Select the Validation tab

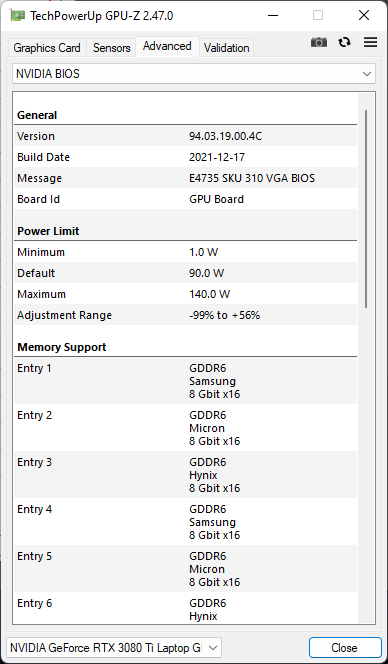pos(227,48)
